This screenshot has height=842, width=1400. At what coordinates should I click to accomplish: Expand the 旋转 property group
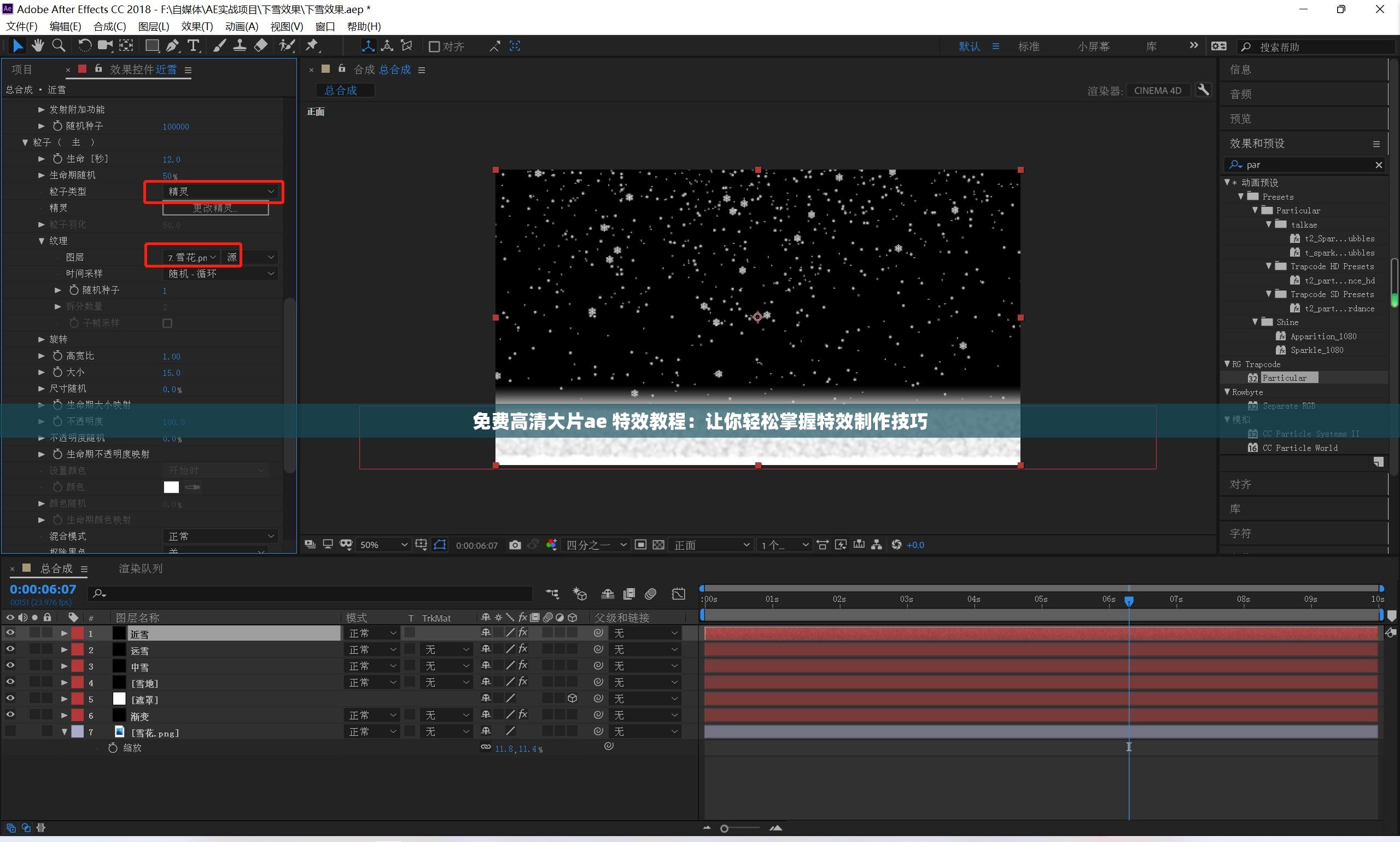click(42, 339)
